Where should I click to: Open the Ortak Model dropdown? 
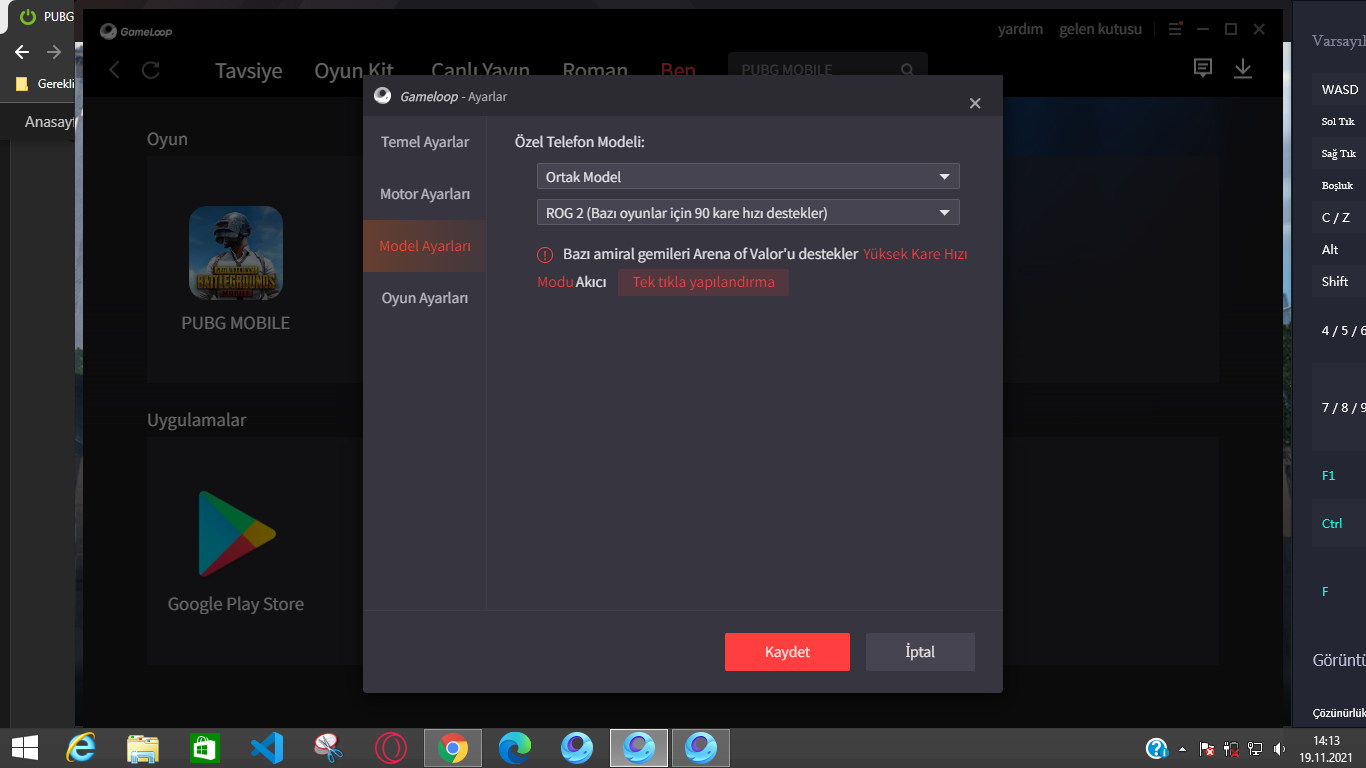click(748, 177)
